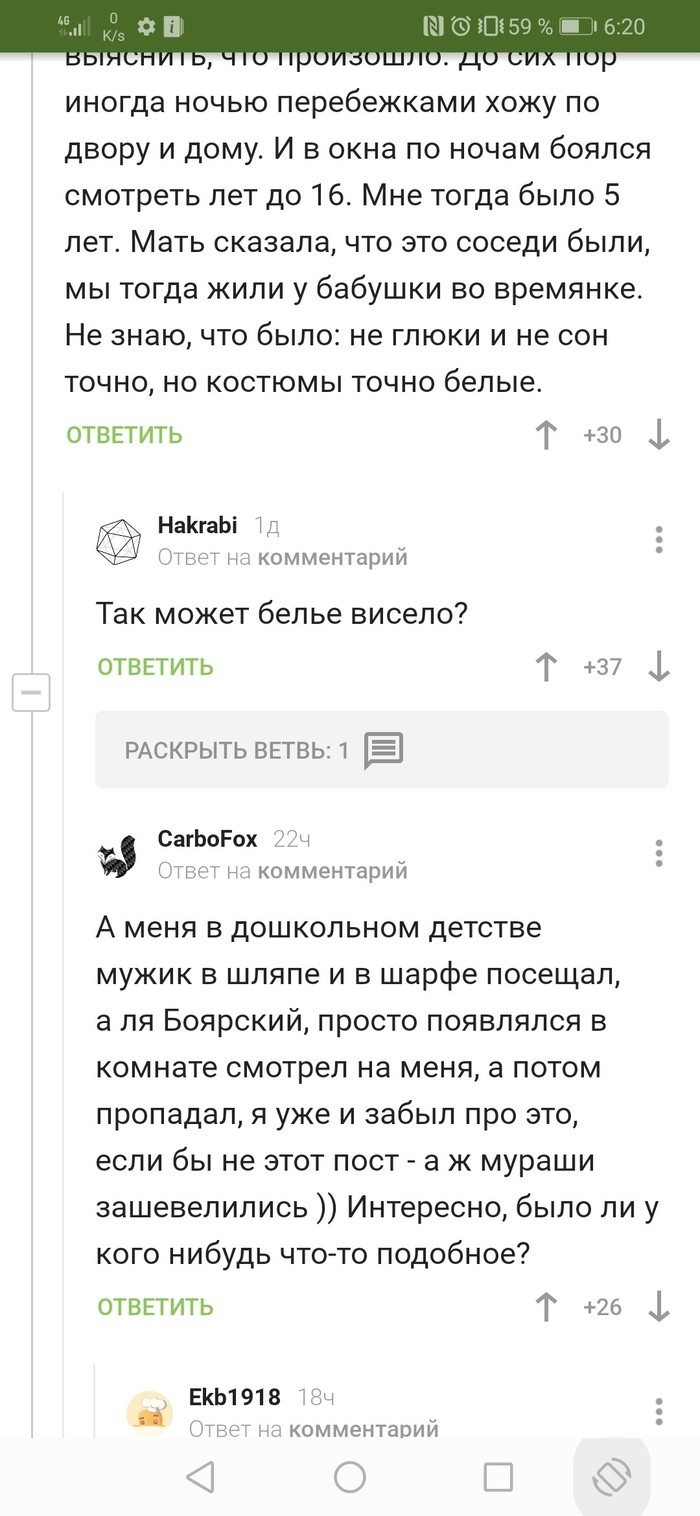
Task: Reply to the top comment via 'Ответить'
Action: pos(124,435)
